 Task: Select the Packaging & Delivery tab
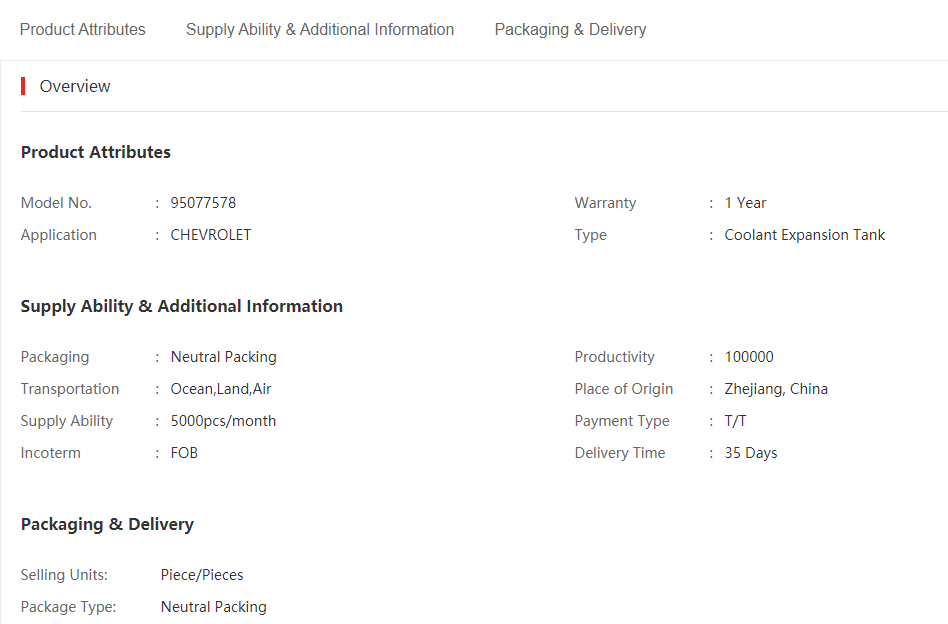(570, 29)
